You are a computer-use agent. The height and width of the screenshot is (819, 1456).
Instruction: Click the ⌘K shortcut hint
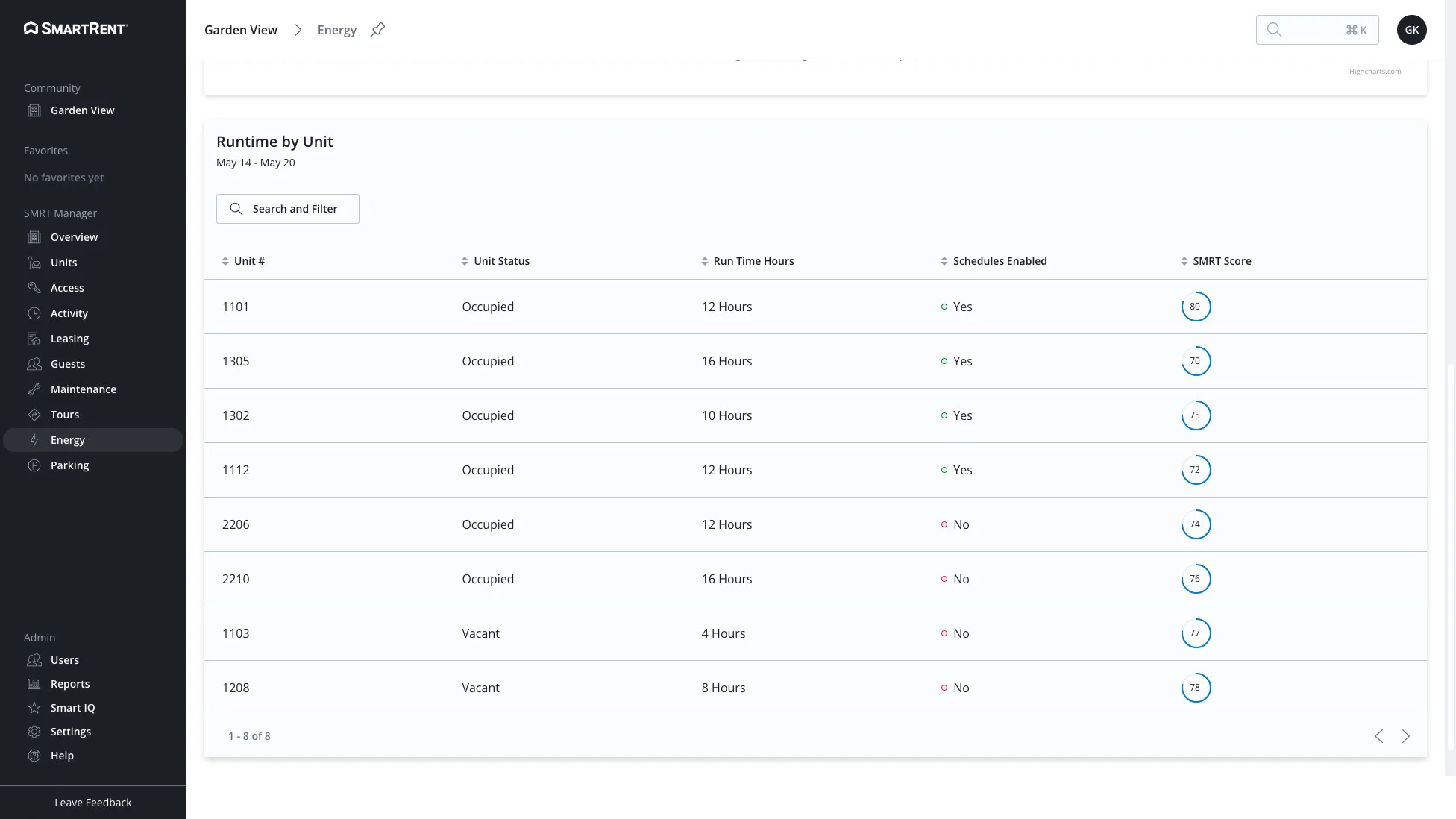click(1356, 30)
